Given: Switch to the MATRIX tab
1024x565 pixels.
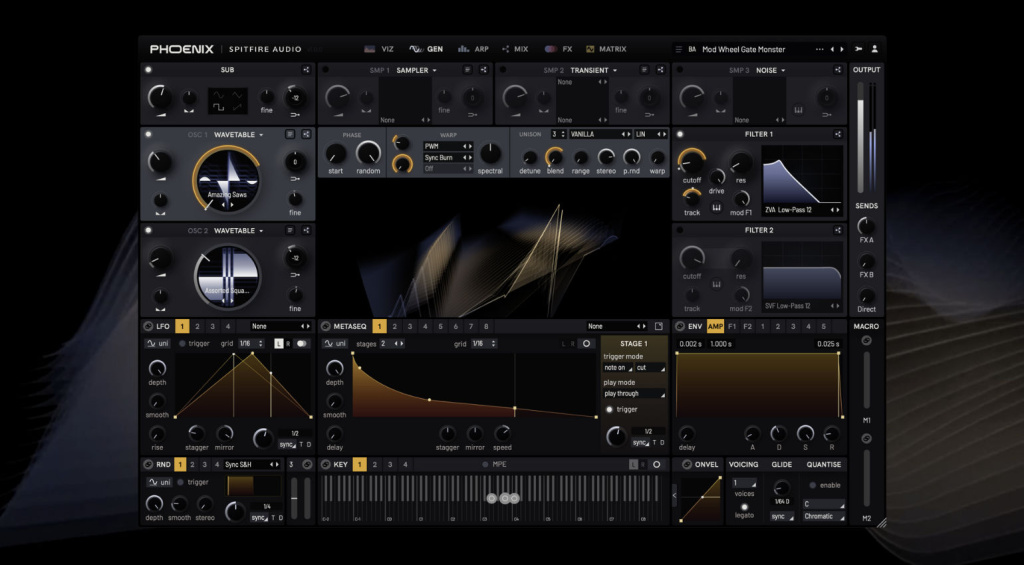Looking at the screenshot, I should click(x=606, y=49).
